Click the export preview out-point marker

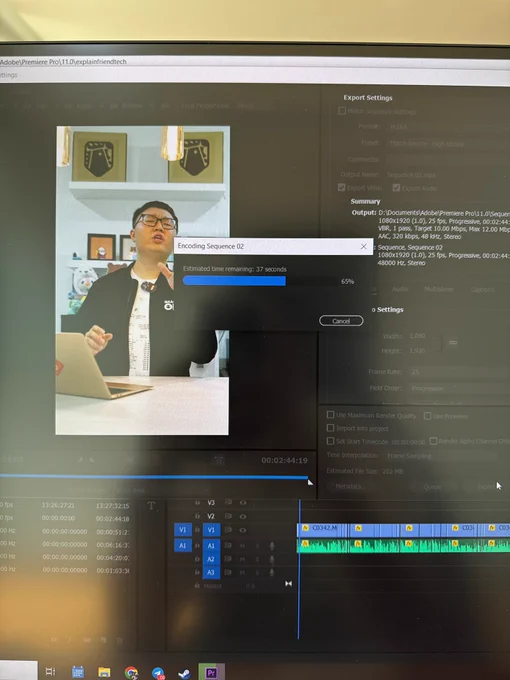point(310,482)
